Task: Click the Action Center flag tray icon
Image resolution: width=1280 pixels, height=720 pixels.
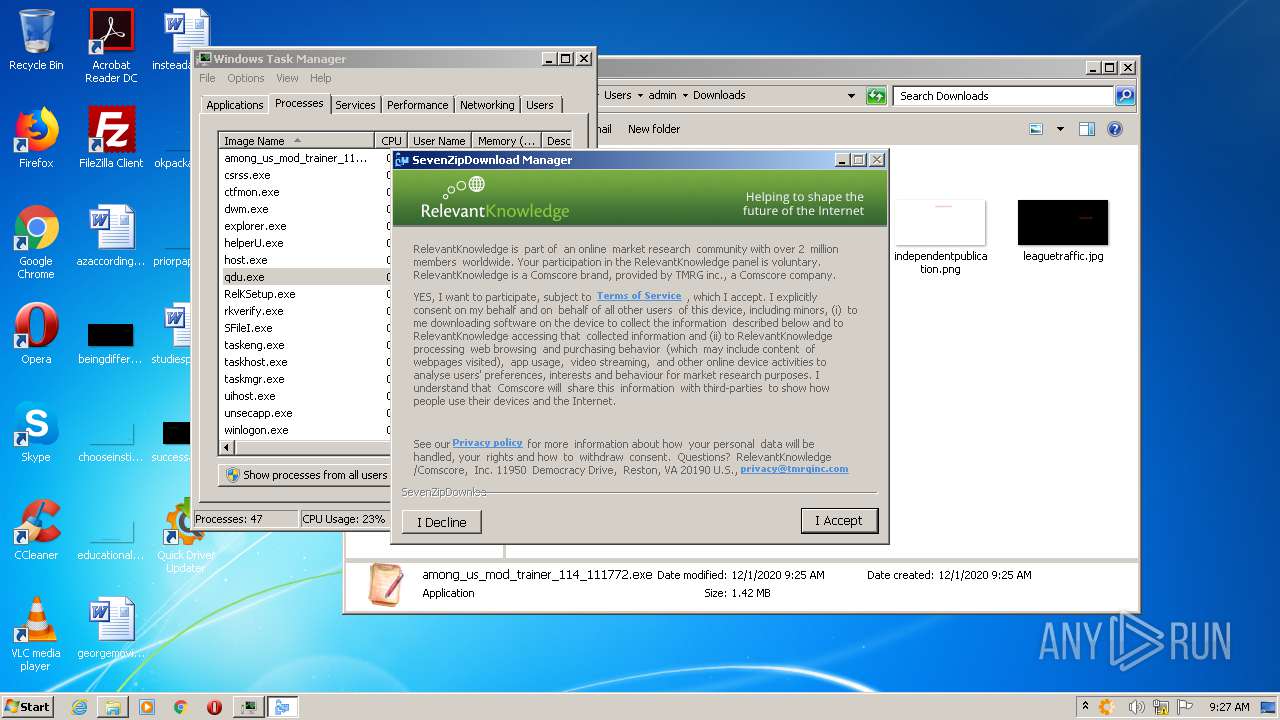Action: click(x=1186, y=707)
